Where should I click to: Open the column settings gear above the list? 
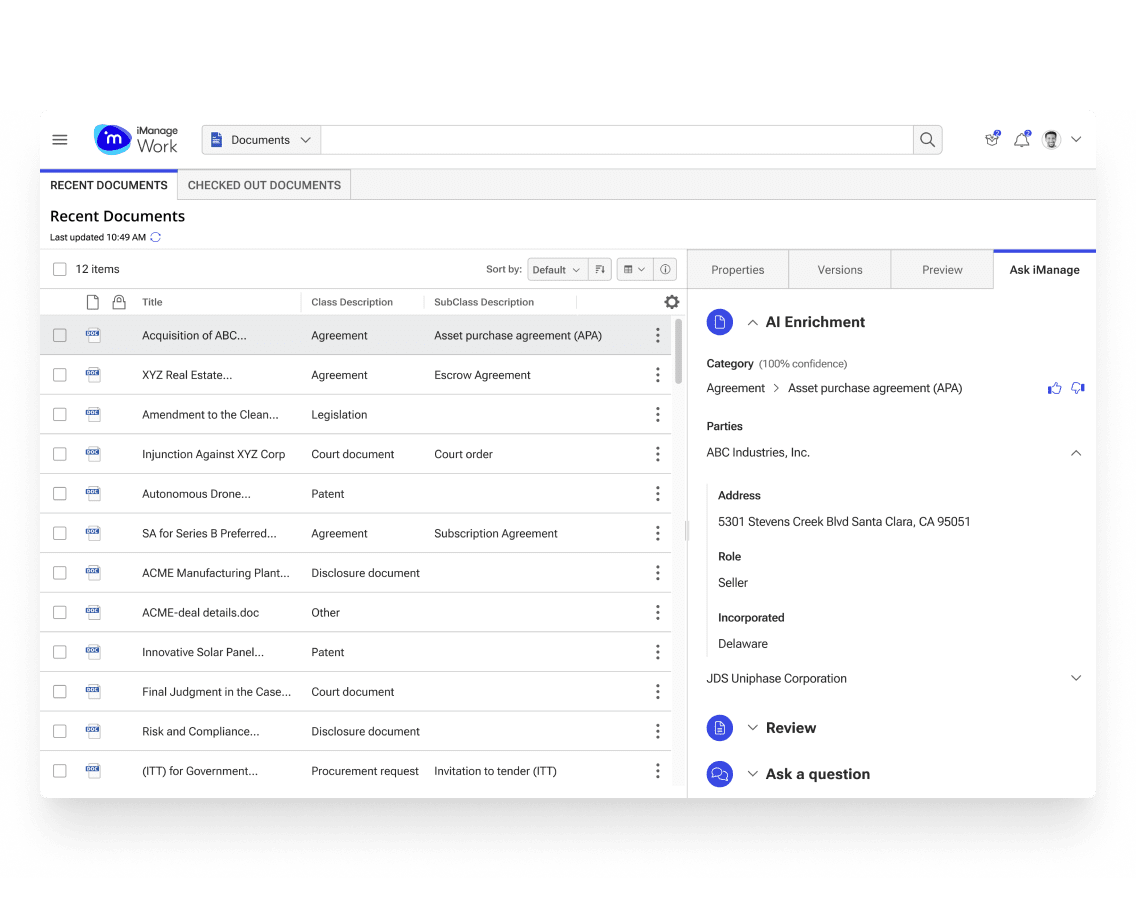671,301
